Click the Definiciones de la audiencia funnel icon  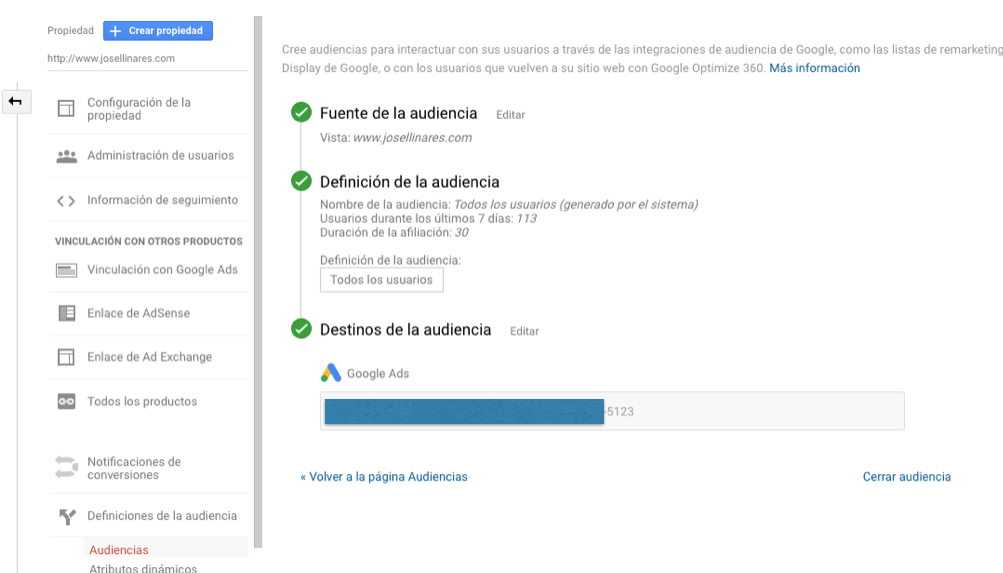pyautogui.click(x=66, y=517)
